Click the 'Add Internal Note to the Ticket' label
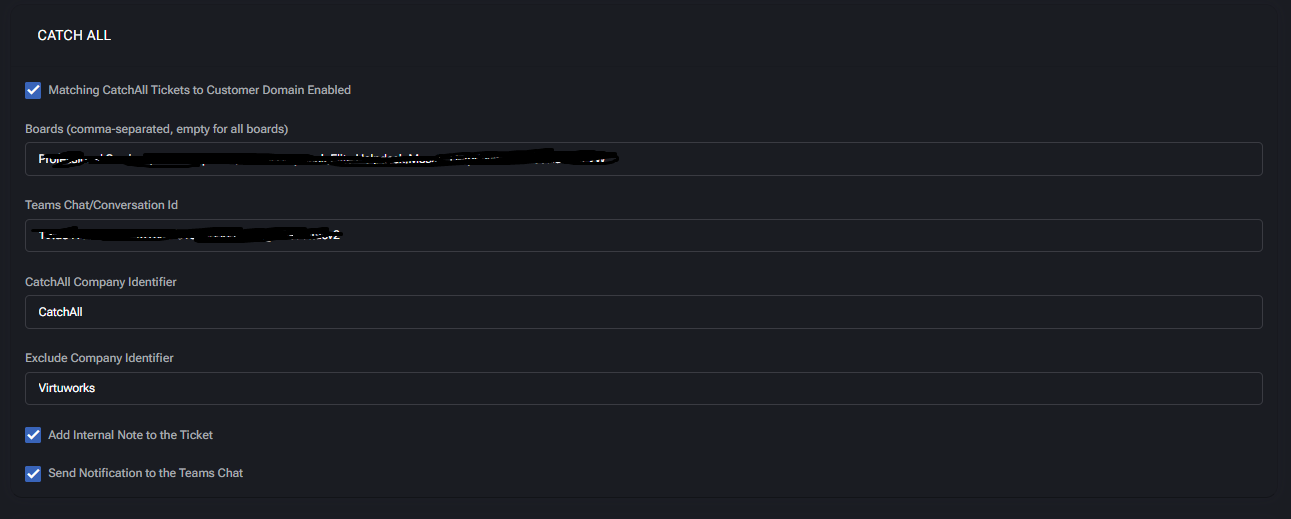Screen dimensions: 1291x519 (x=130, y=435)
